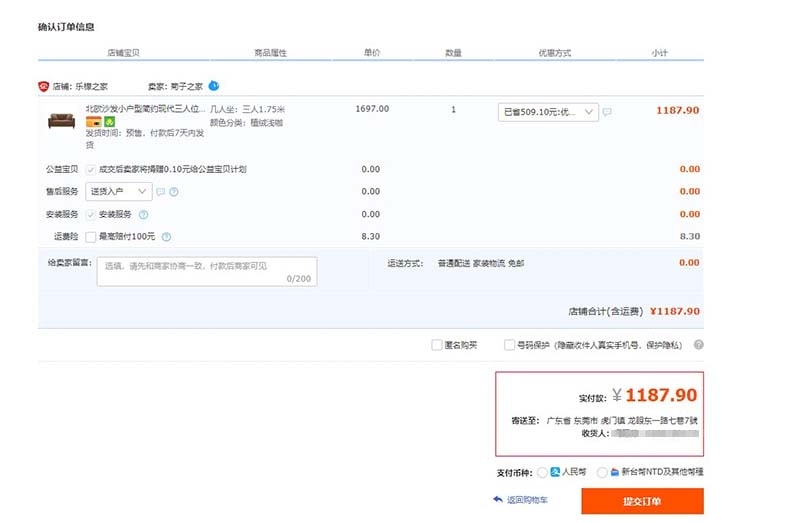Click the 单价 column header
Image resolution: width=800 pixels, height=523 pixels.
pos(372,53)
